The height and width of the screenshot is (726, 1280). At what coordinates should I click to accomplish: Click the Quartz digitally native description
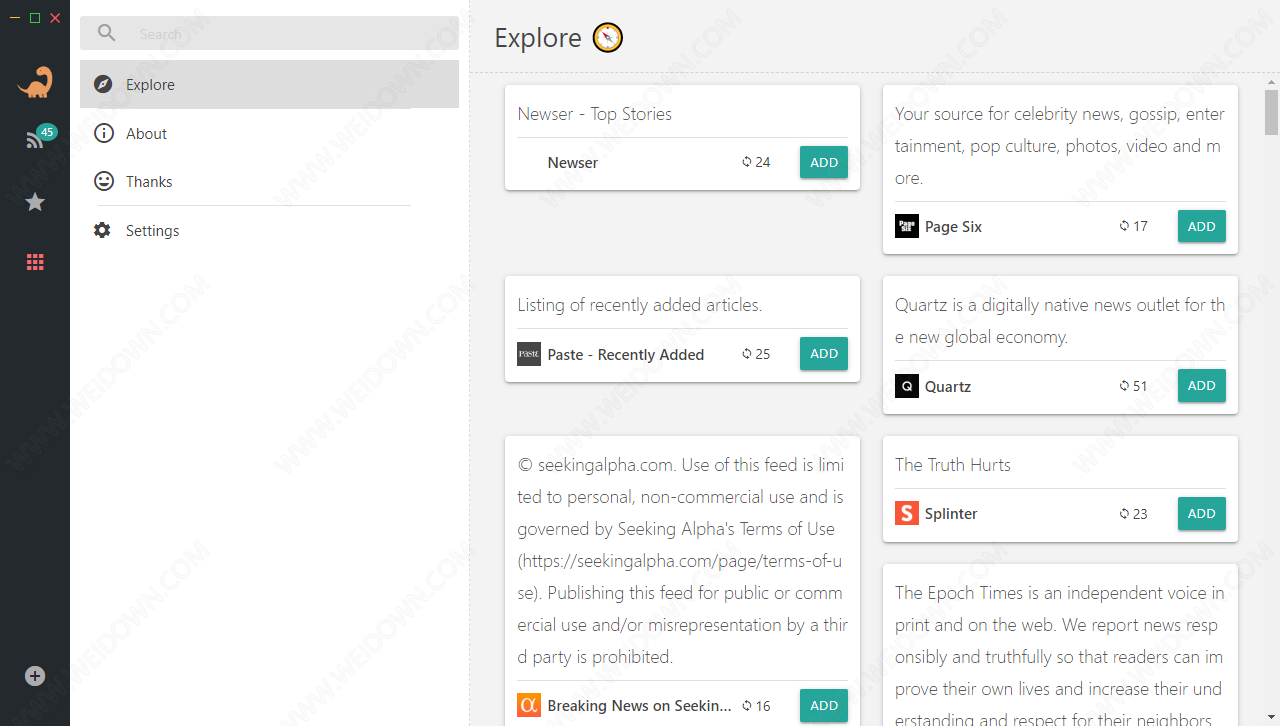(1060, 321)
